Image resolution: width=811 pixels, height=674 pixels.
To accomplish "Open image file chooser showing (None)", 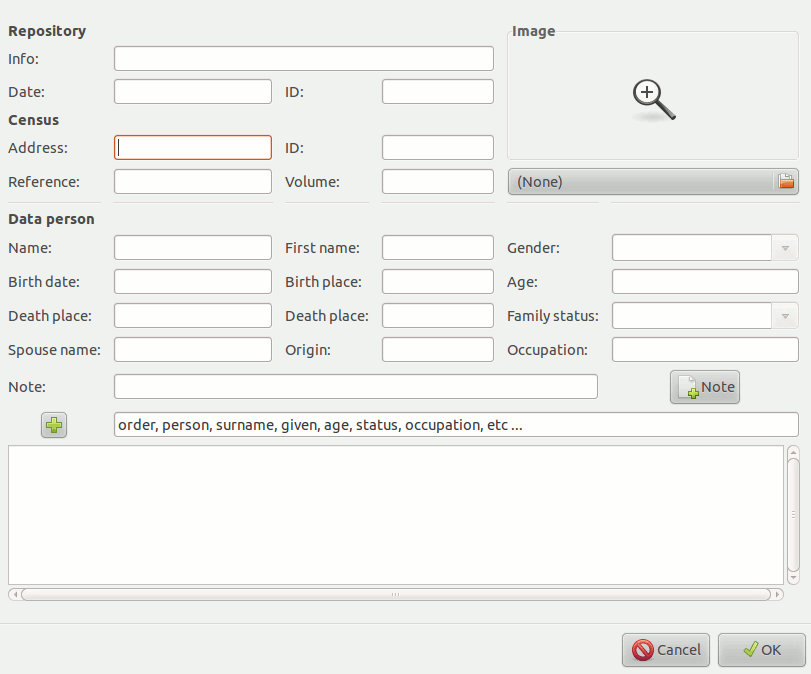I will (653, 182).
